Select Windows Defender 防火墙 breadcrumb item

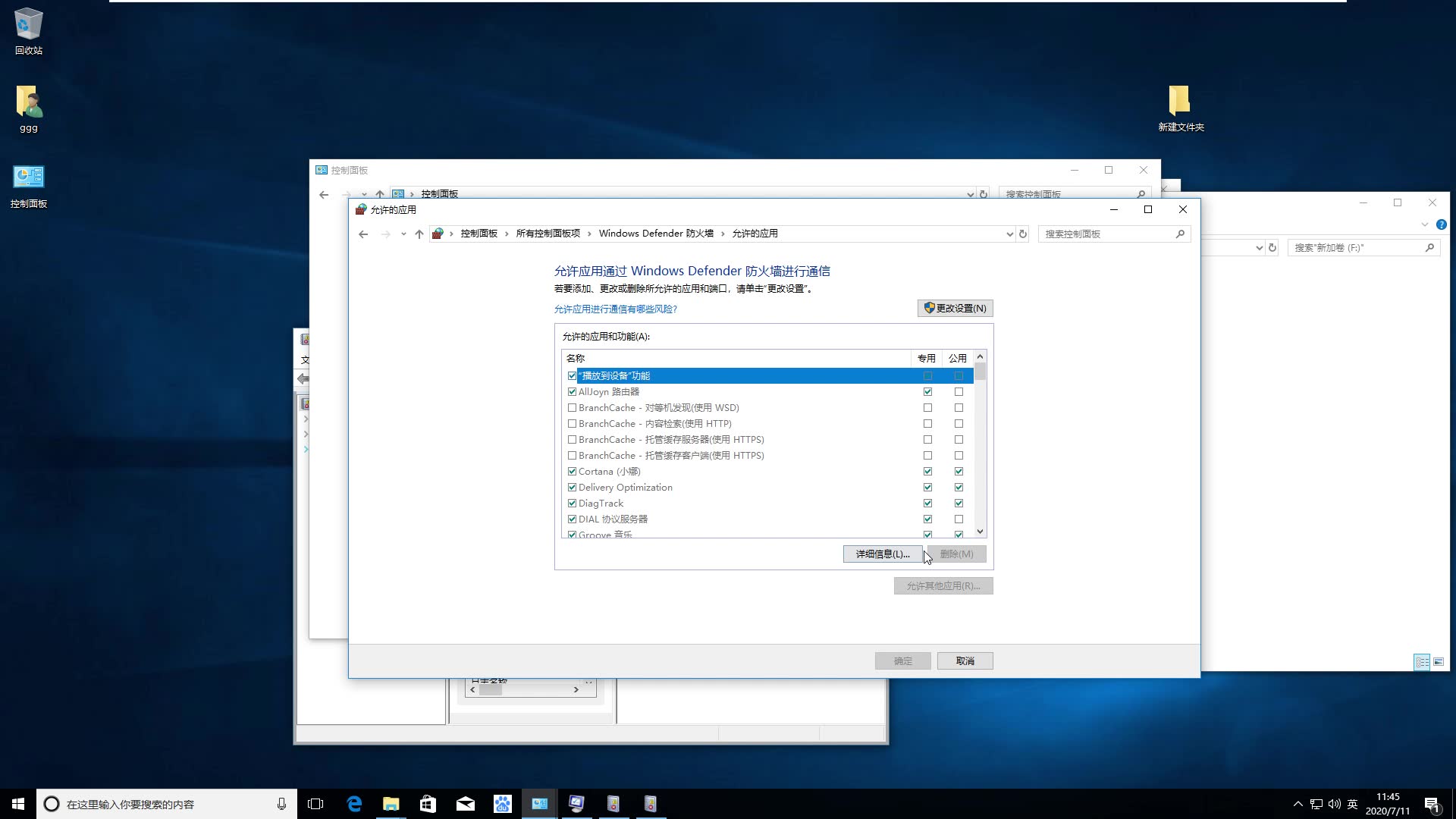[656, 234]
